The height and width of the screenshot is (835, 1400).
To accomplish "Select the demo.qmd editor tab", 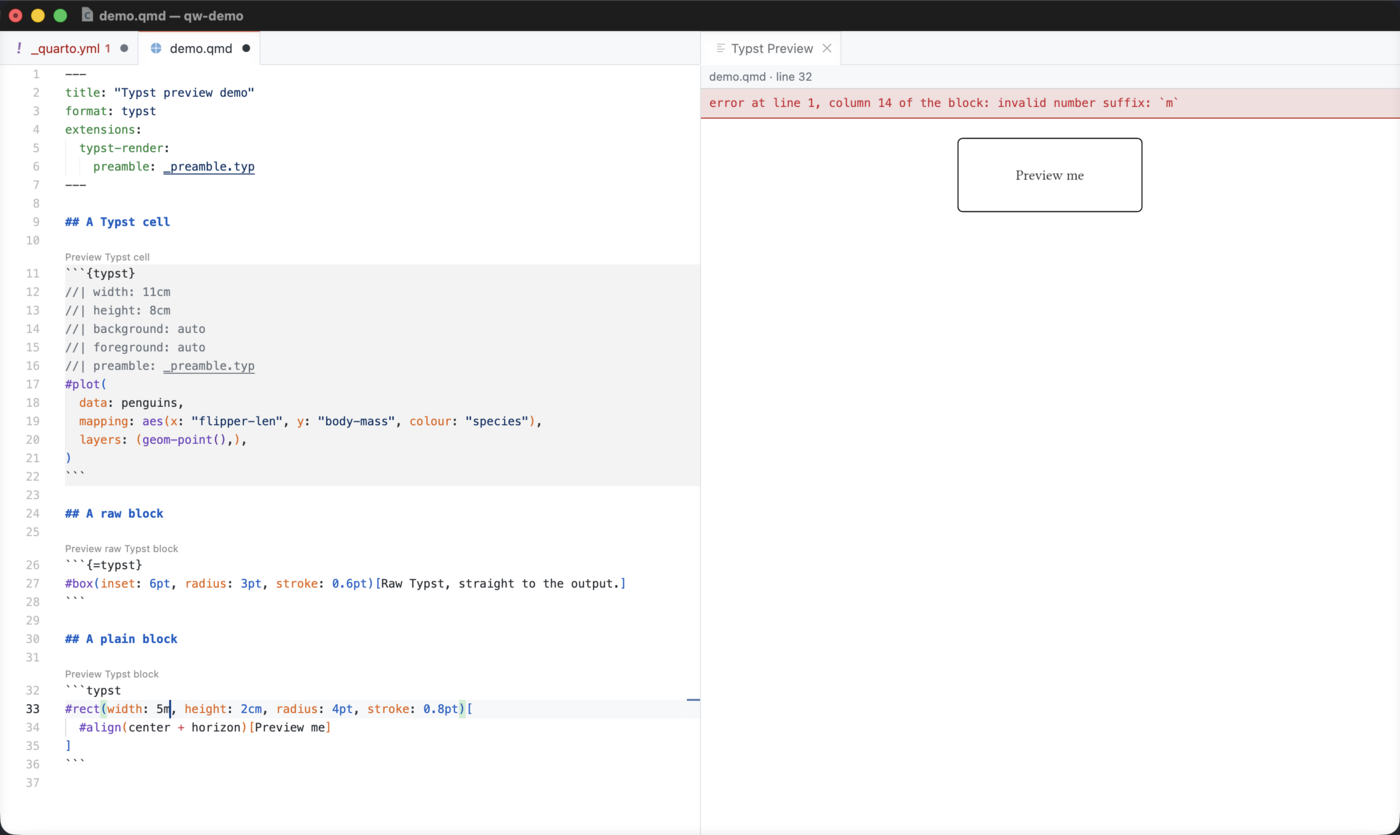I will (200, 48).
